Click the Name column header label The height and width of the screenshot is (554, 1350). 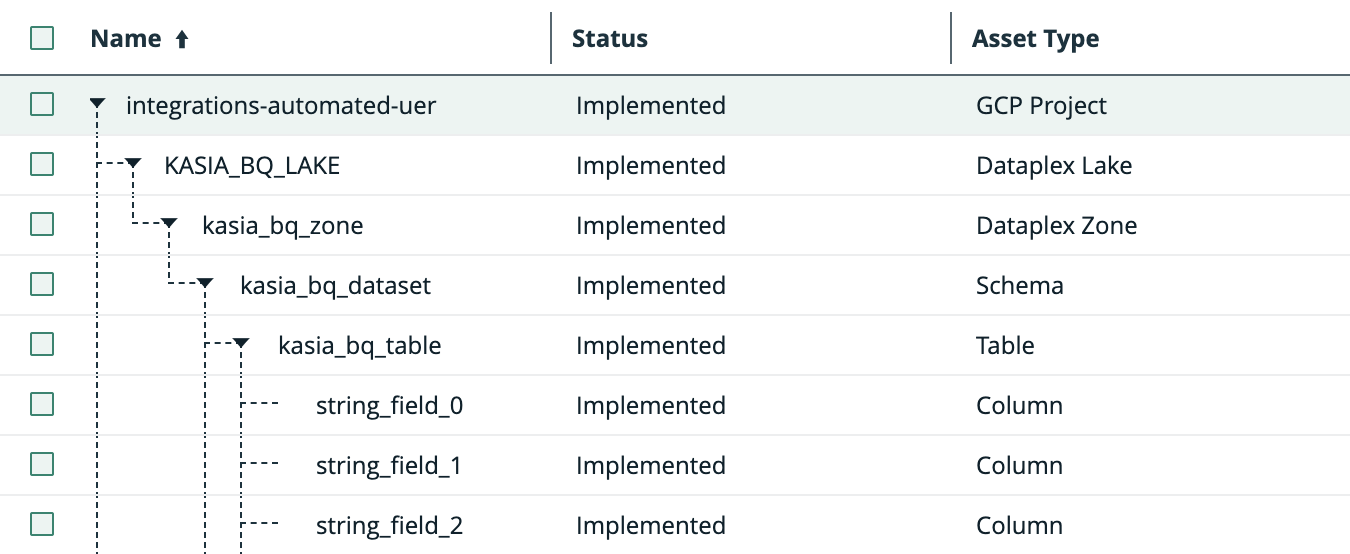pos(125,39)
